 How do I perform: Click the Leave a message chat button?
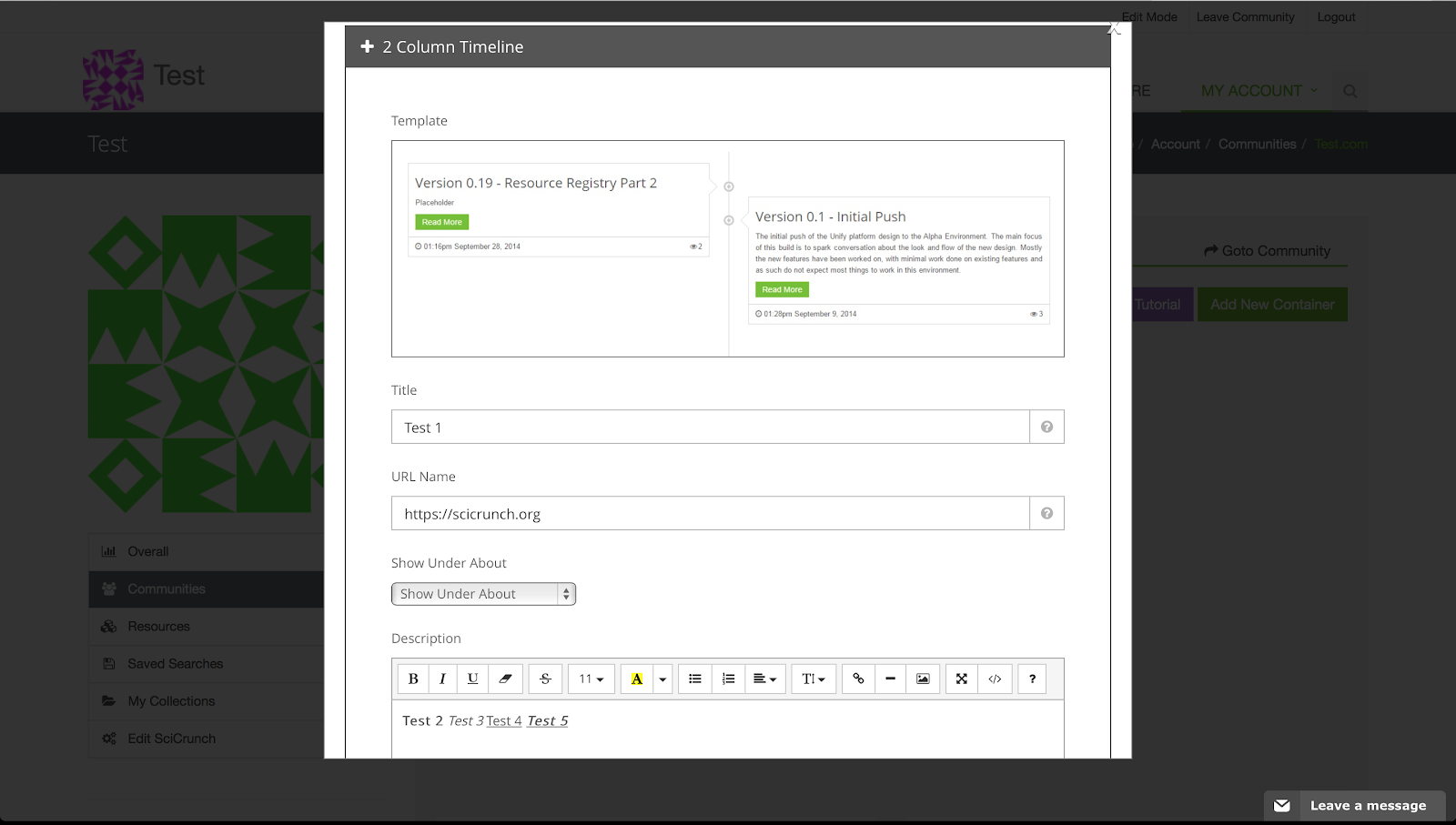click(x=1354, y=806)
